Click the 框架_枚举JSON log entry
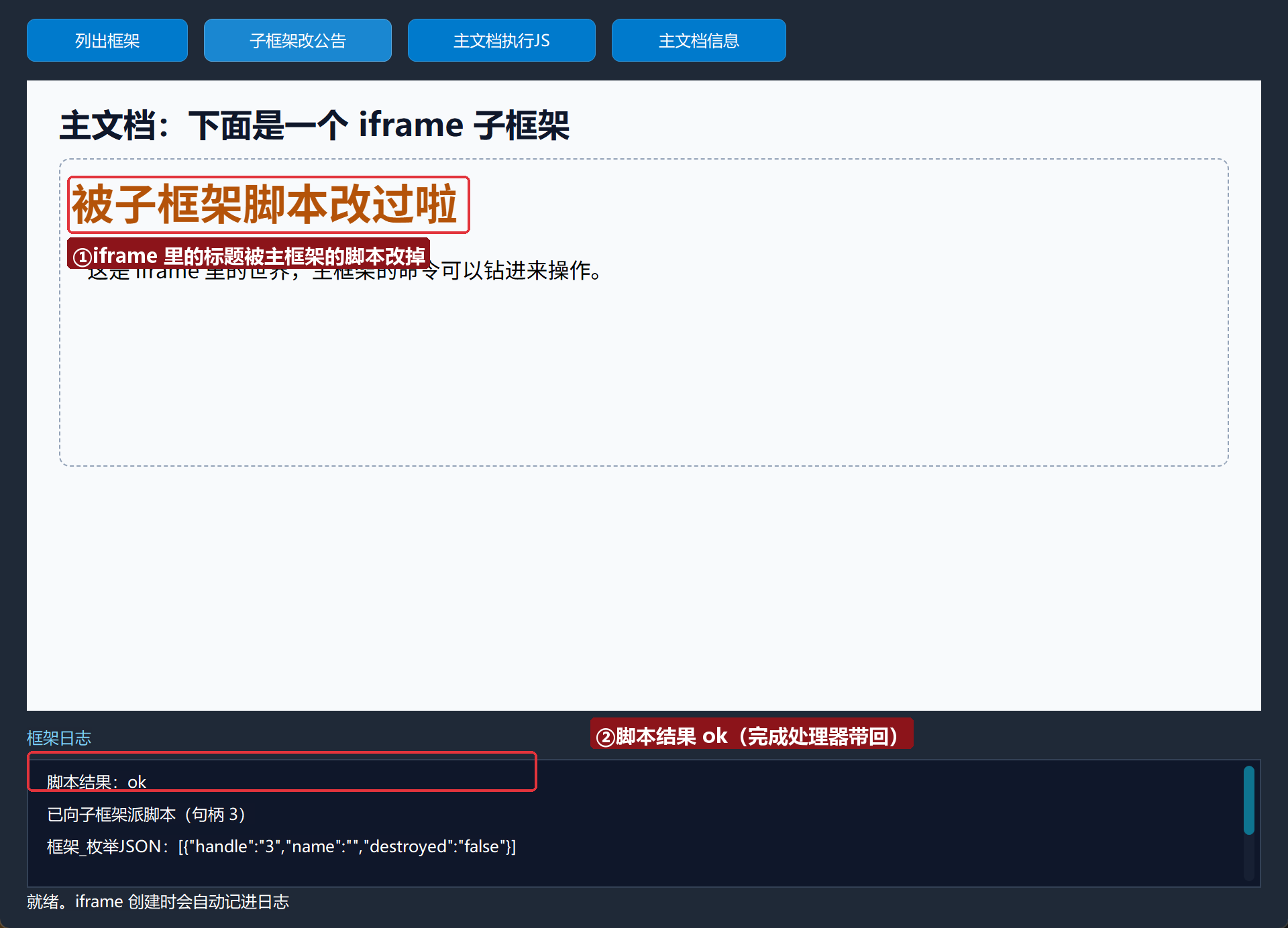 click(282, 847)
